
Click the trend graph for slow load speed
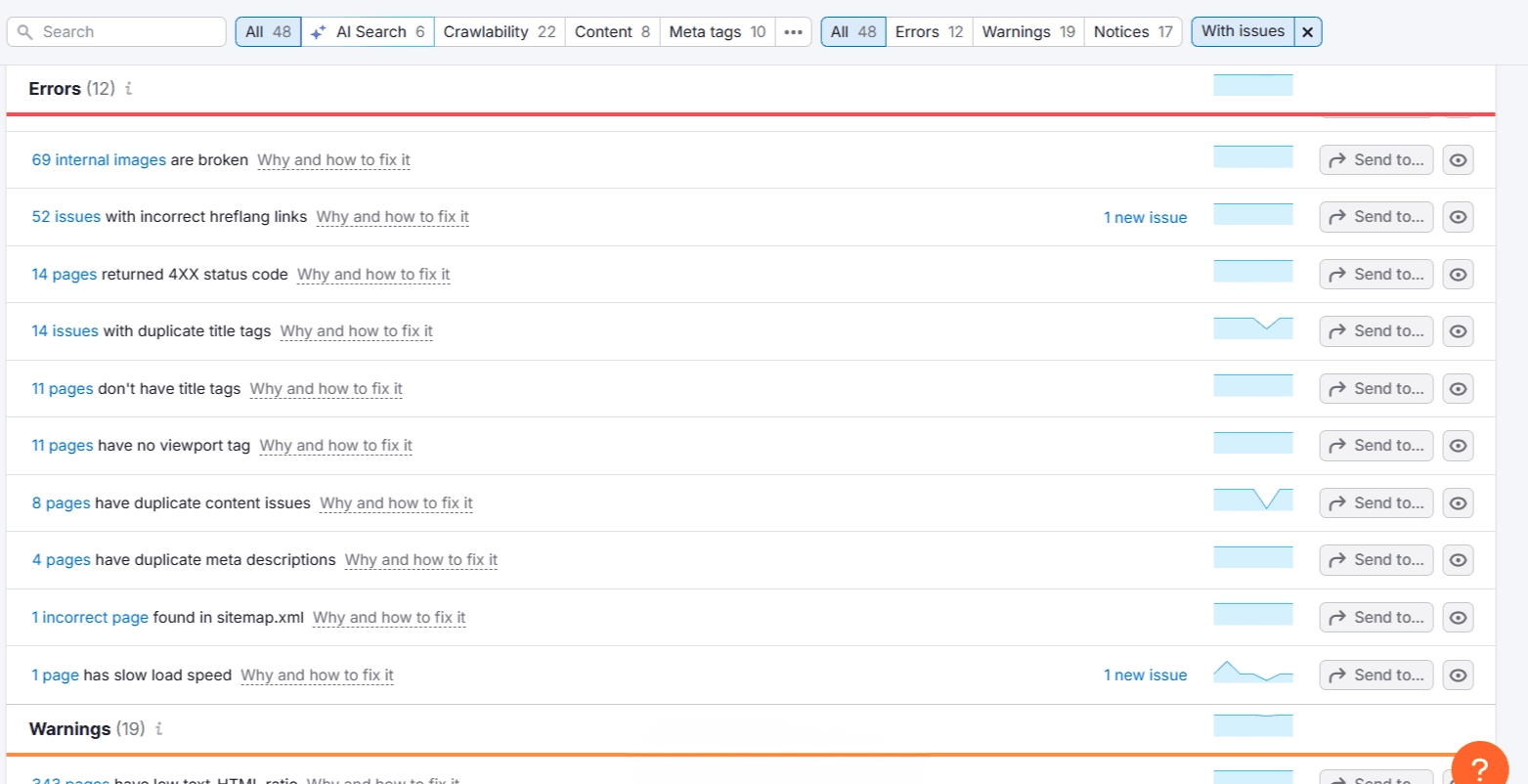[x=1252, y=673]
